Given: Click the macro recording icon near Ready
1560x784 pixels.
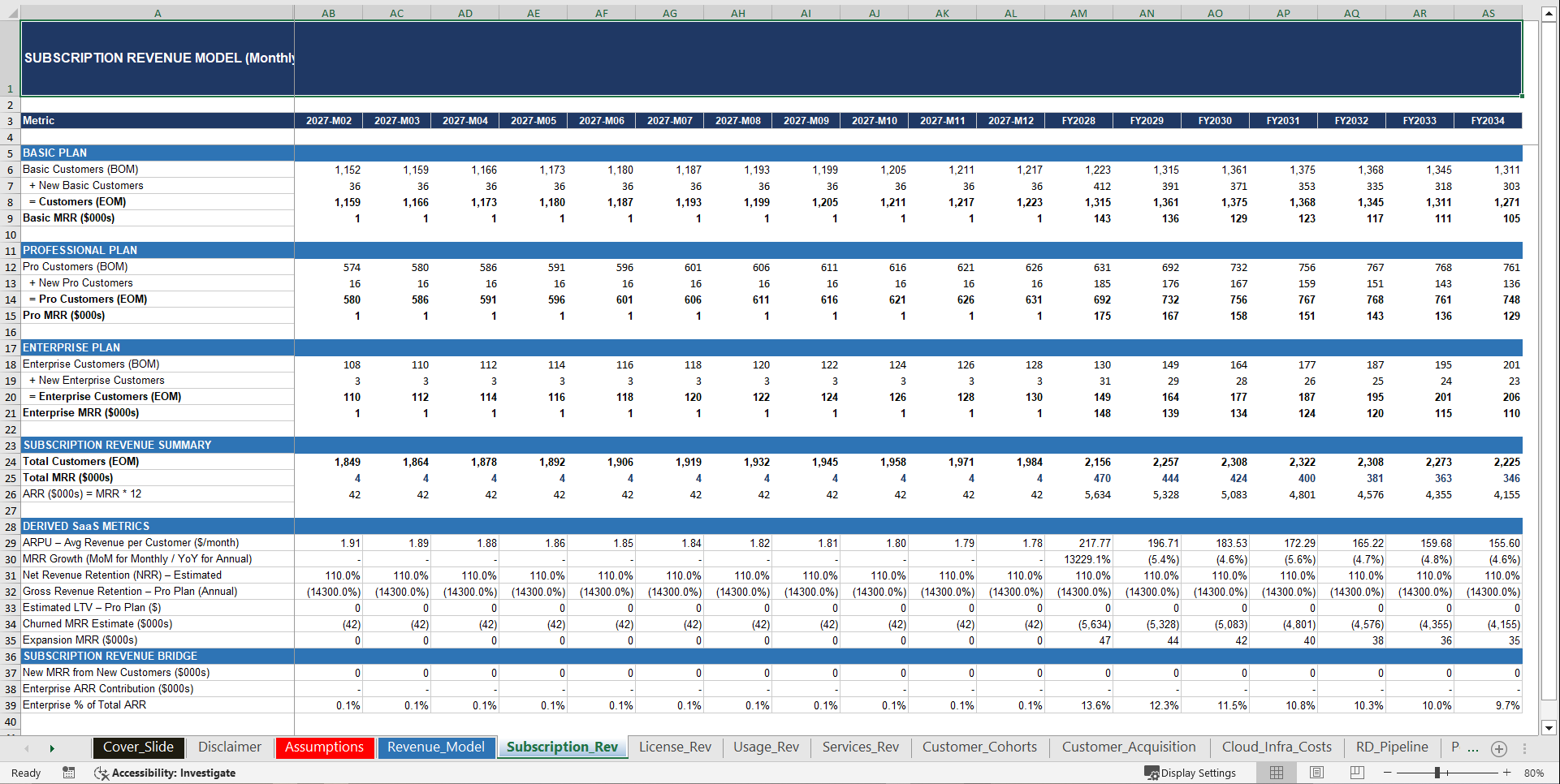Looking at the screenshot, I should (x=69, y=773).
